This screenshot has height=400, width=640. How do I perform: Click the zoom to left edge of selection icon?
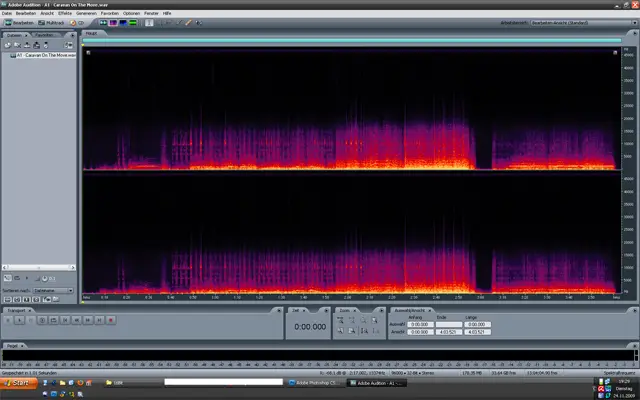point(340,331)
